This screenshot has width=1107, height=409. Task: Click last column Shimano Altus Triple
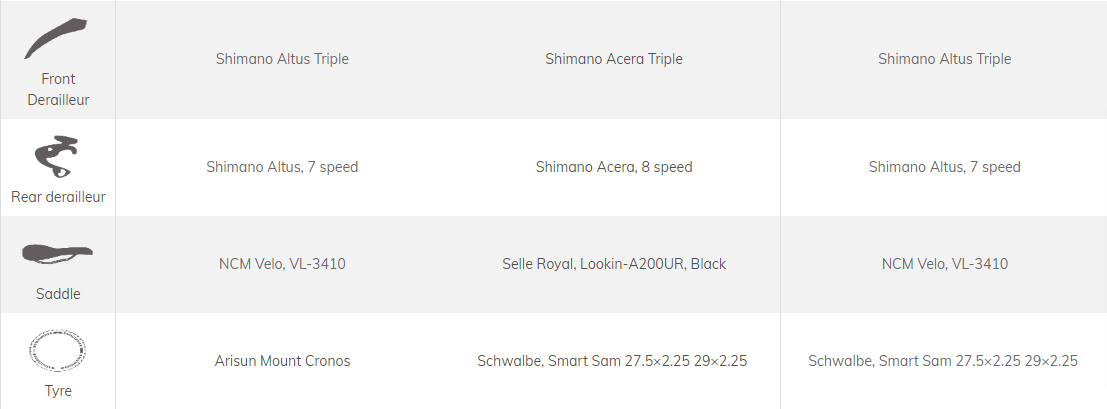pos(945,59)
